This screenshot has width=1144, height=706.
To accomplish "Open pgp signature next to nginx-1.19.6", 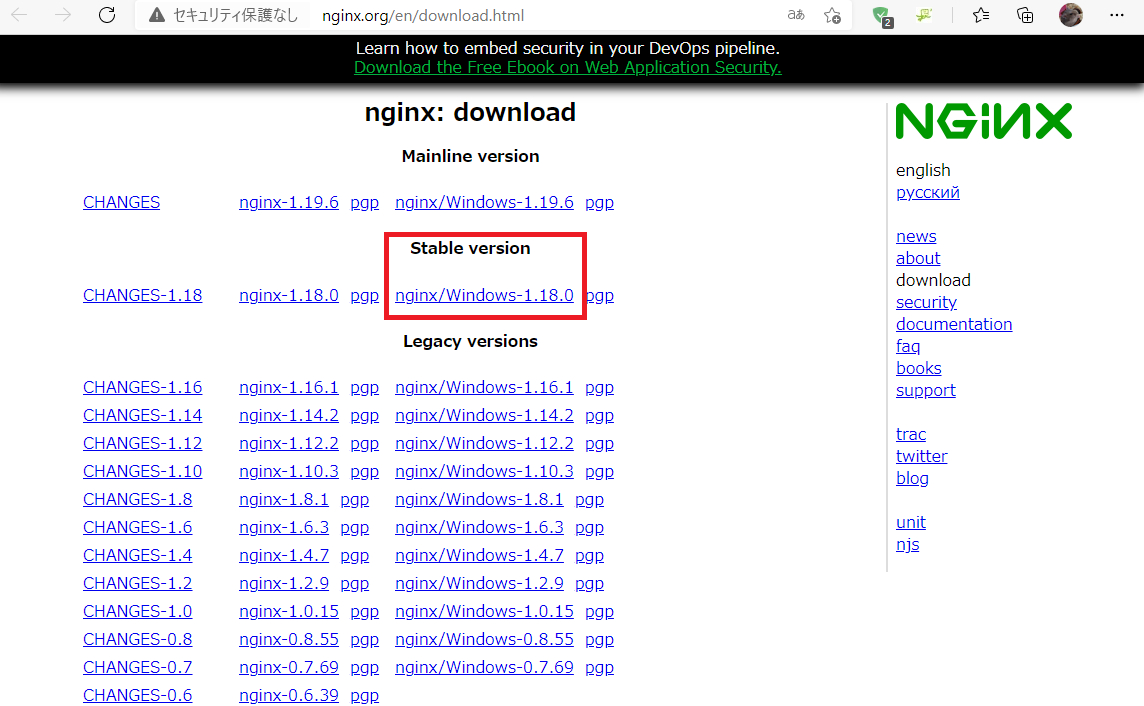I will coord(364,203).
